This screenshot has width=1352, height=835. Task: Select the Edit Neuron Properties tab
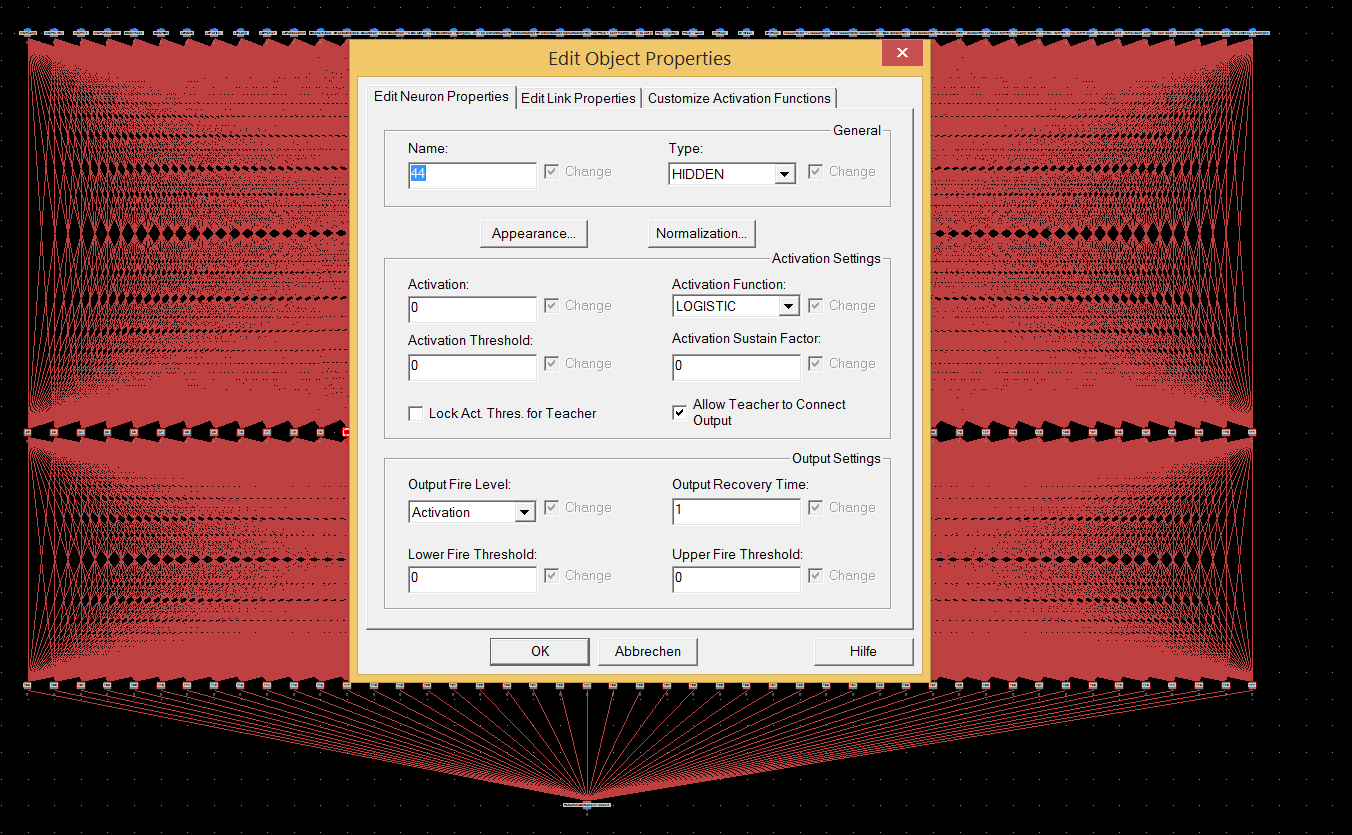(441, 97)
